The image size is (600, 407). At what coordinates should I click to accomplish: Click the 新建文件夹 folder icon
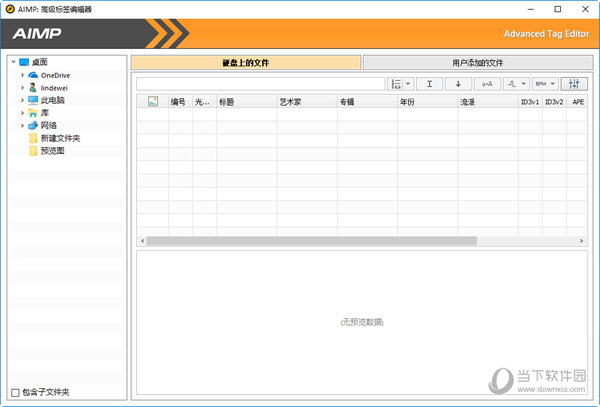(33, 138)
